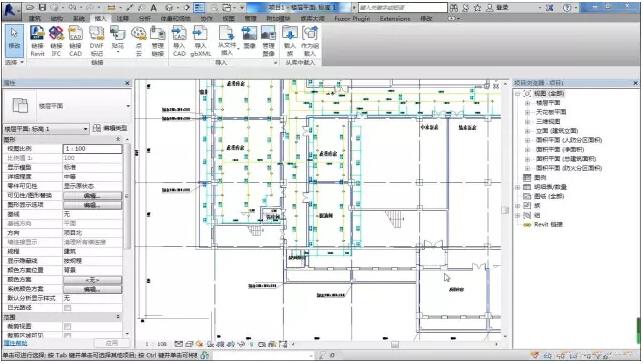
Task: Open Manage Links (管理链接)
Action: coord(158,41)
